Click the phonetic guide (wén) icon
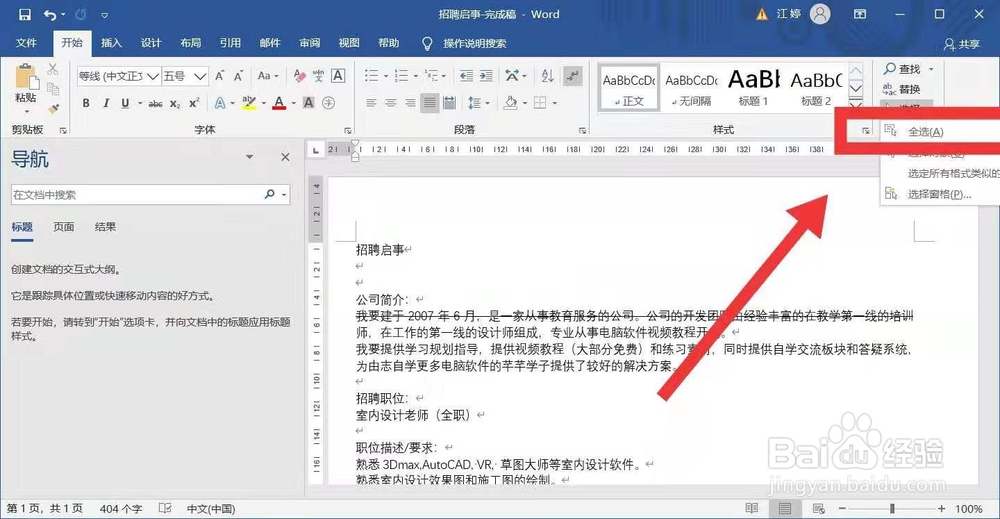1000x519 pixels. click(x=318, y=76)
